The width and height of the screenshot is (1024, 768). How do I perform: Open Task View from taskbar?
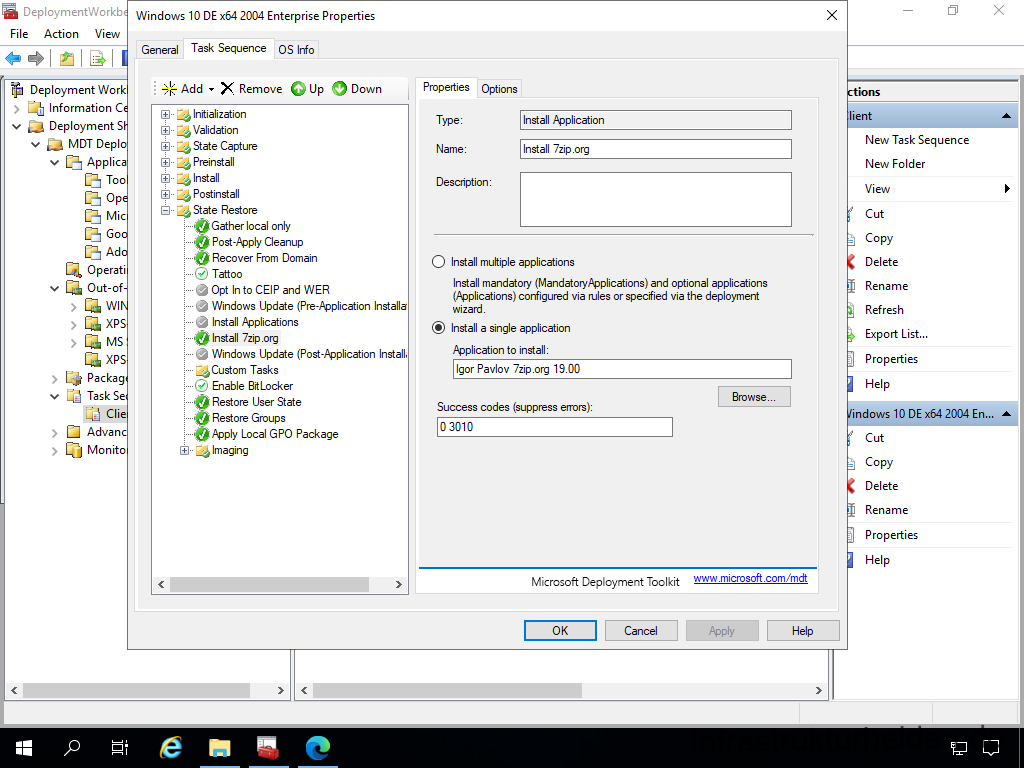[120, 747]
